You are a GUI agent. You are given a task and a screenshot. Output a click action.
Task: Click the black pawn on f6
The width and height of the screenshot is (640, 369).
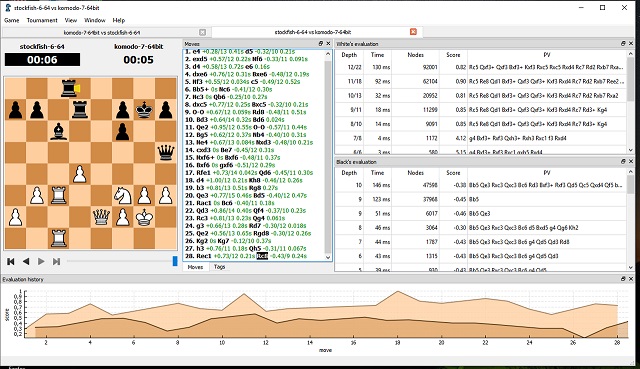click(122, 131)
